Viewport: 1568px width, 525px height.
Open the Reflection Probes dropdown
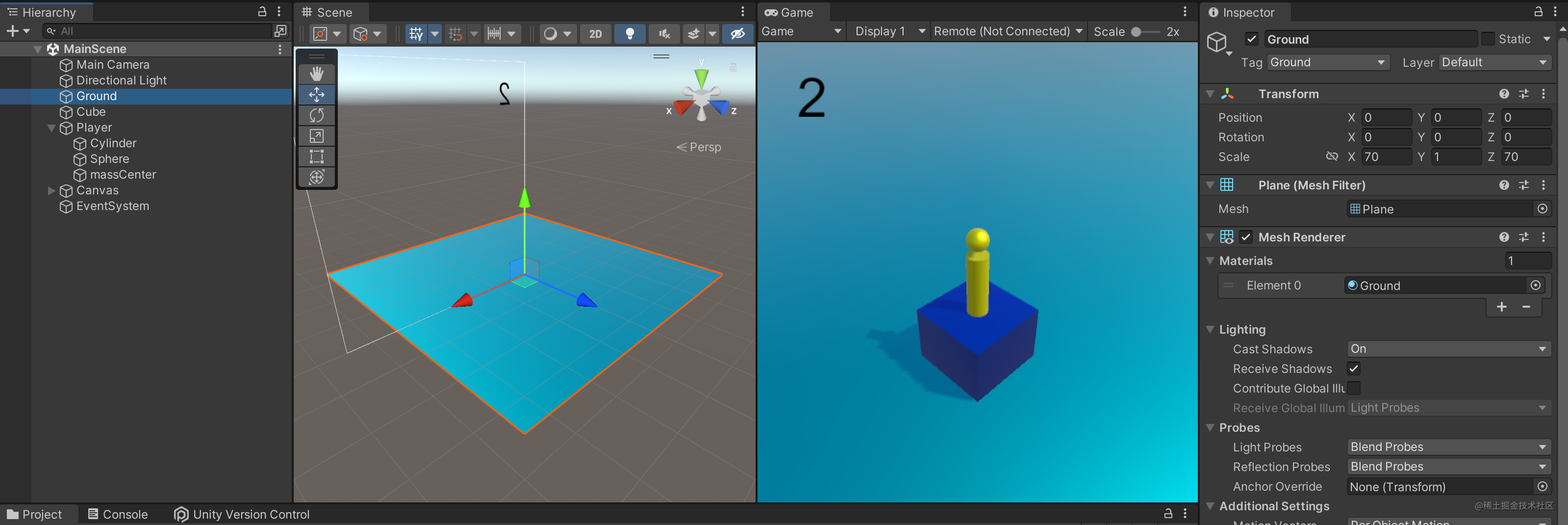(1448, 466)
